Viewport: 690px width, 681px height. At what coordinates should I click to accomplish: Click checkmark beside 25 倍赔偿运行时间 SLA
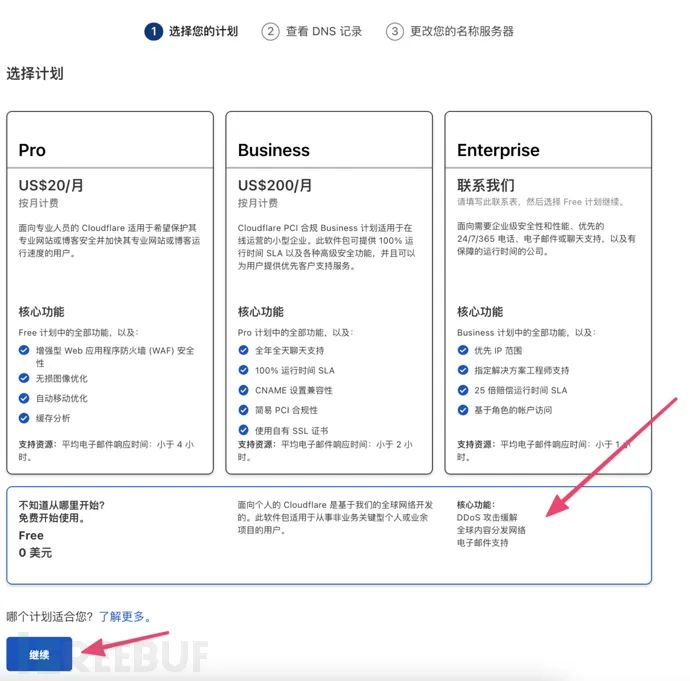462,390
